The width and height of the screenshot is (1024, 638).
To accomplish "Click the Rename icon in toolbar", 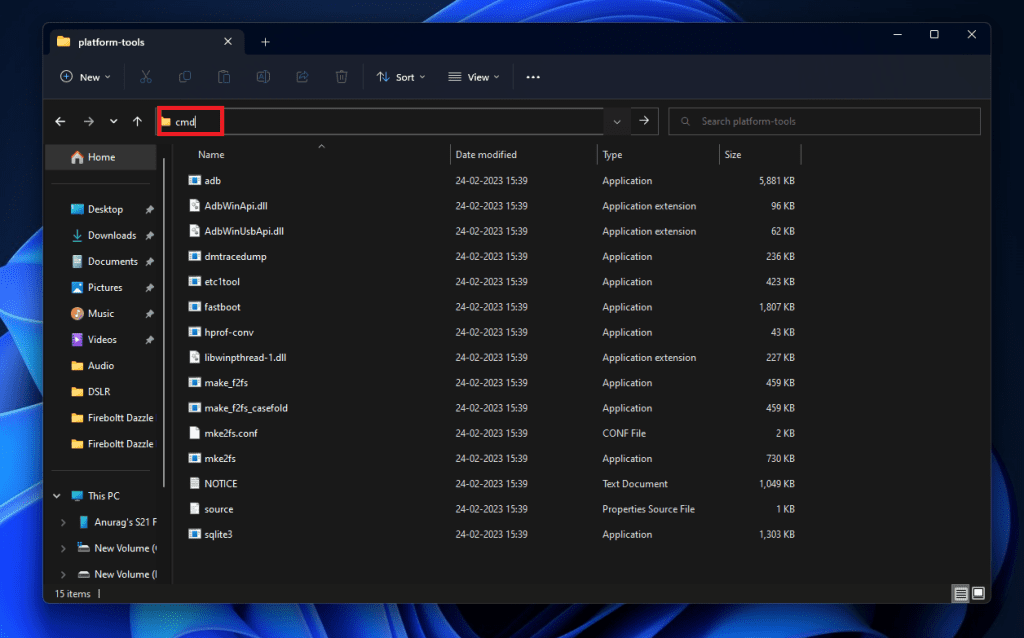I will [x=263, y=77].
